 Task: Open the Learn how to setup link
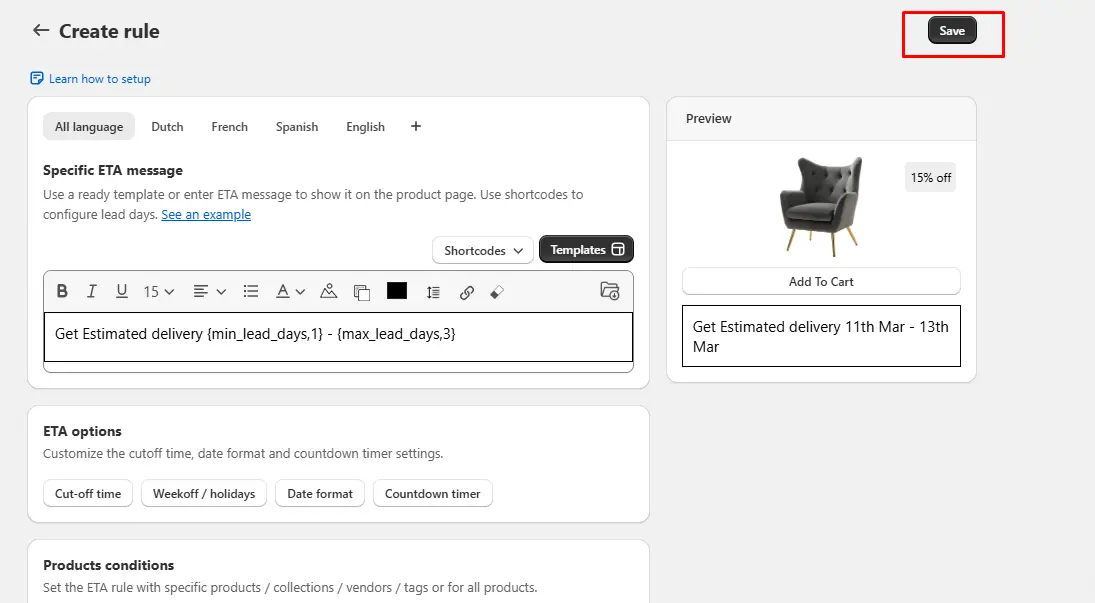[x=100, y=79]
